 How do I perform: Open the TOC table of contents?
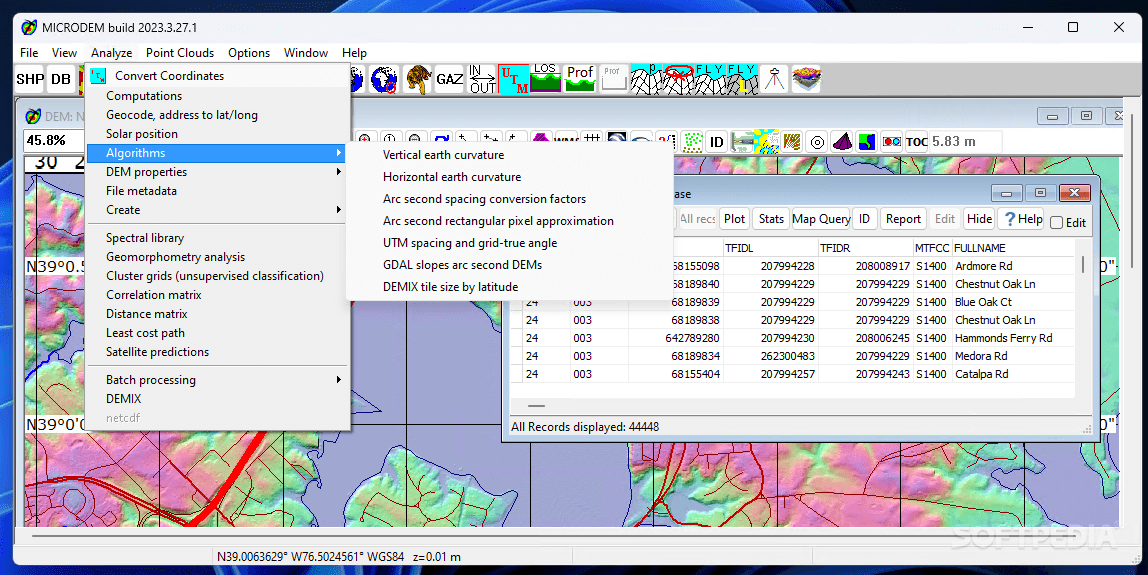tap(917, 141)
